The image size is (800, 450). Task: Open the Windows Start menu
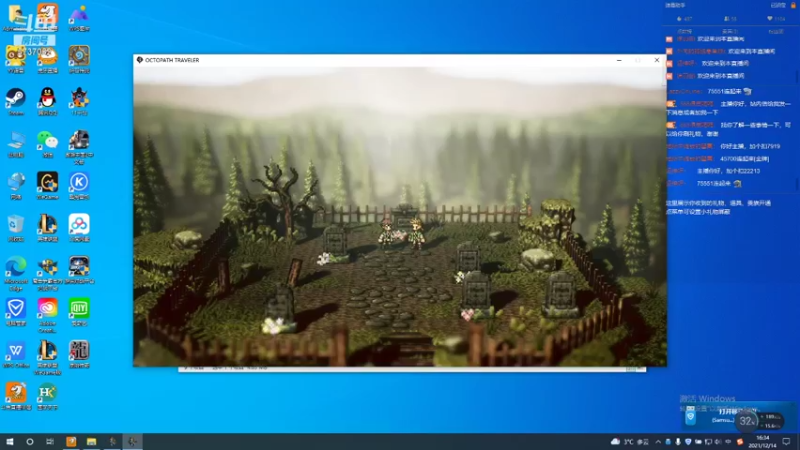point(10,441)
